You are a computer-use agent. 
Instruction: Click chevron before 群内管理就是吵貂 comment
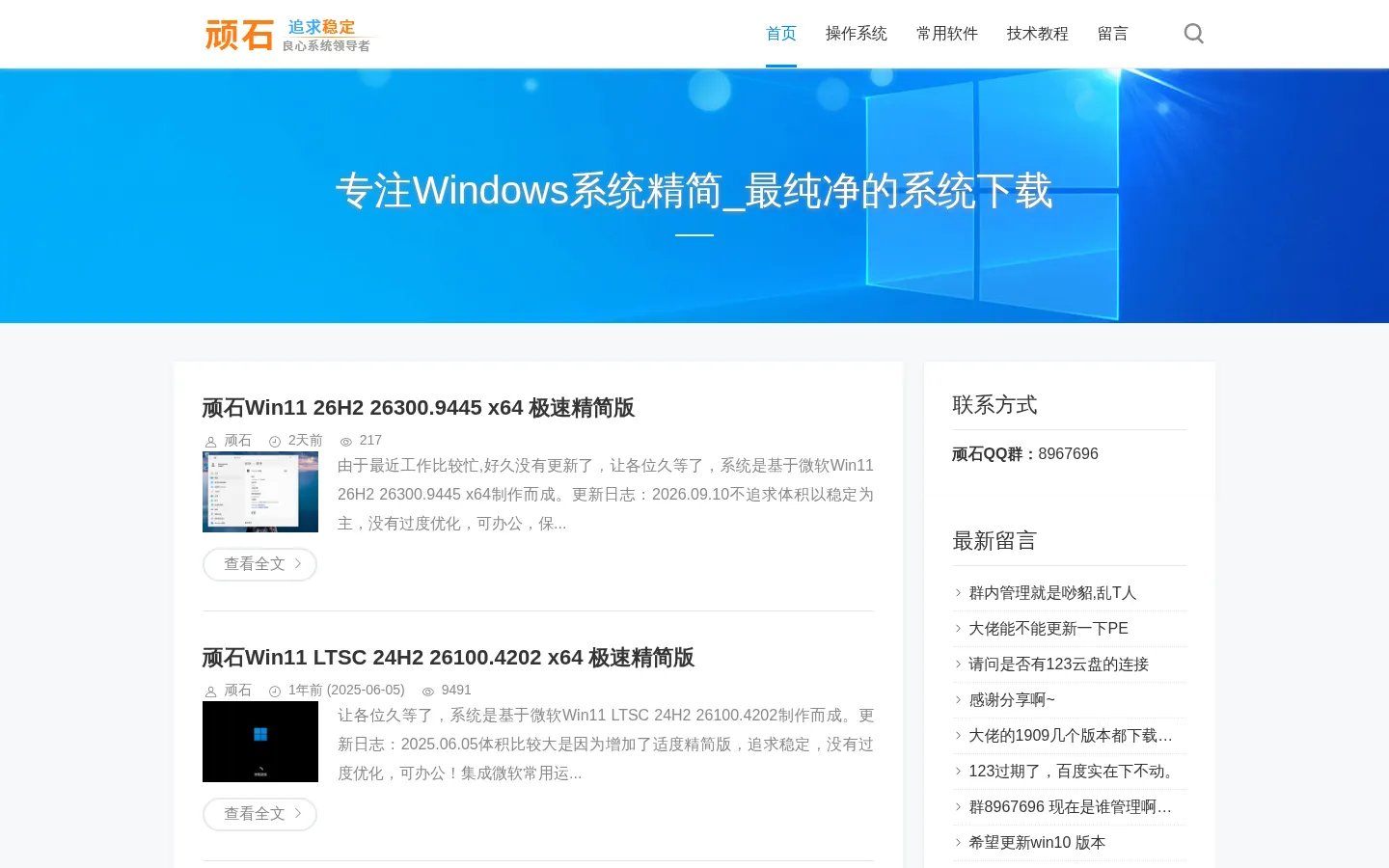pyautogui.click(x=958, y=593)
